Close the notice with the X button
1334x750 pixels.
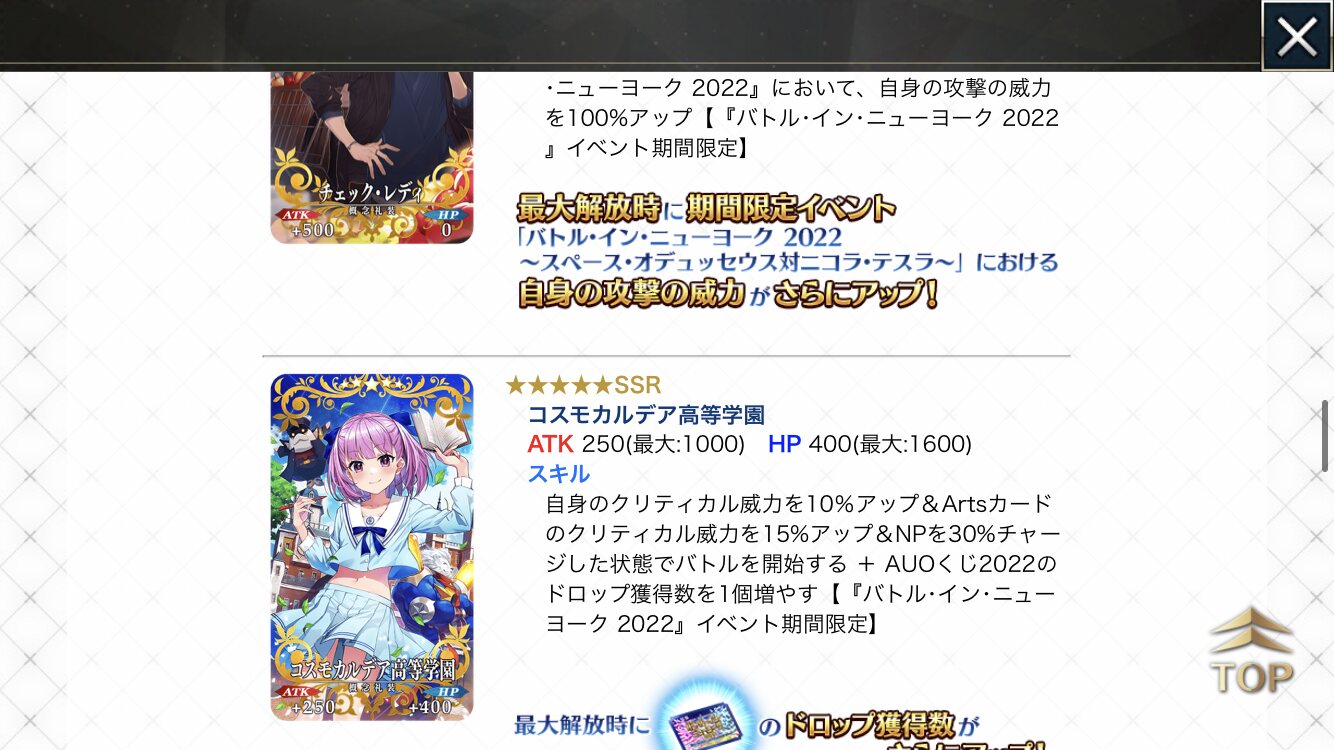pyautogui.click(x=1297, y=37)
